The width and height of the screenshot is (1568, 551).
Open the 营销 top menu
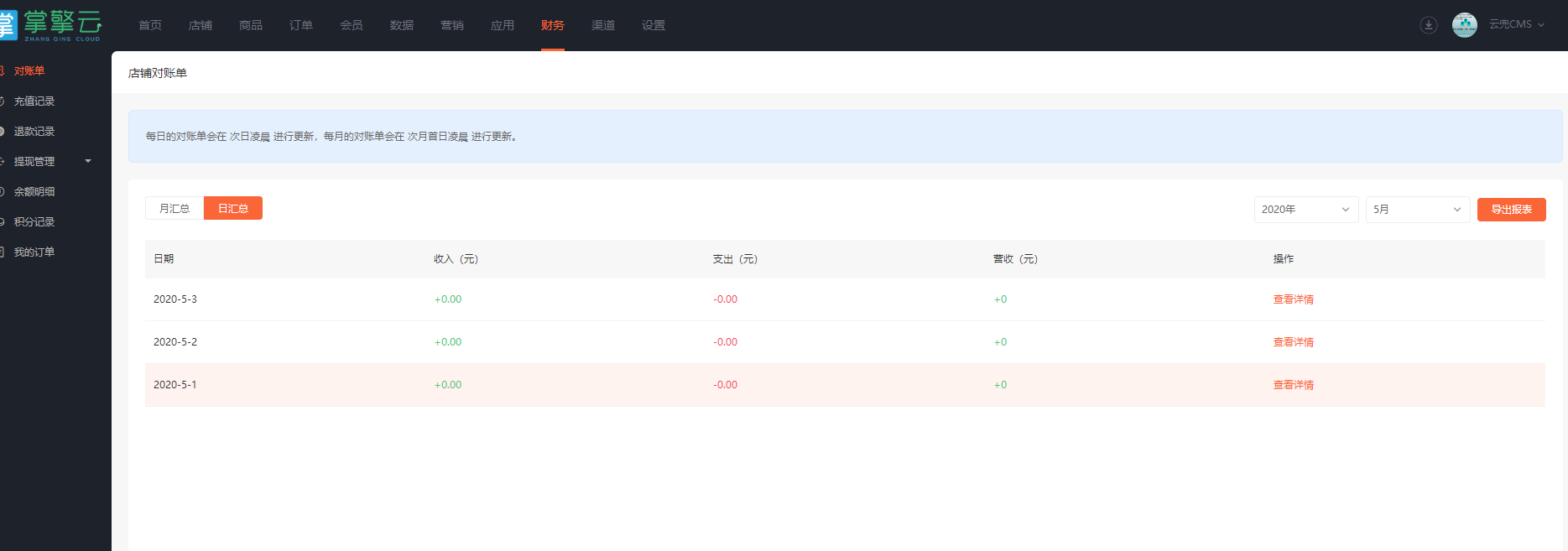coord(452,25)
